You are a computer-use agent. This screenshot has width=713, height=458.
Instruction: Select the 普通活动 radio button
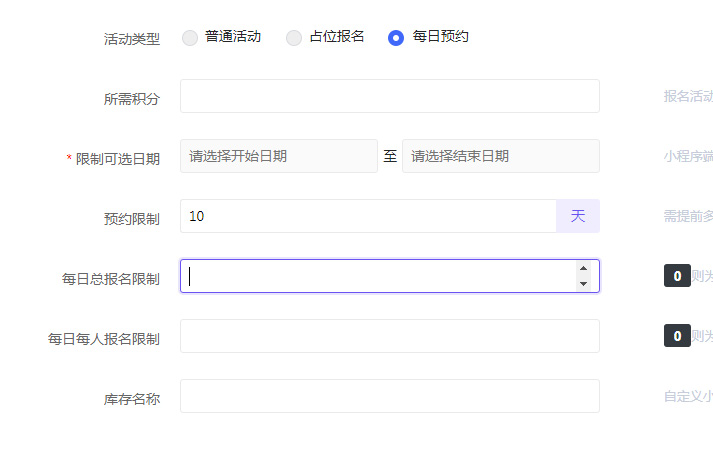190,38
